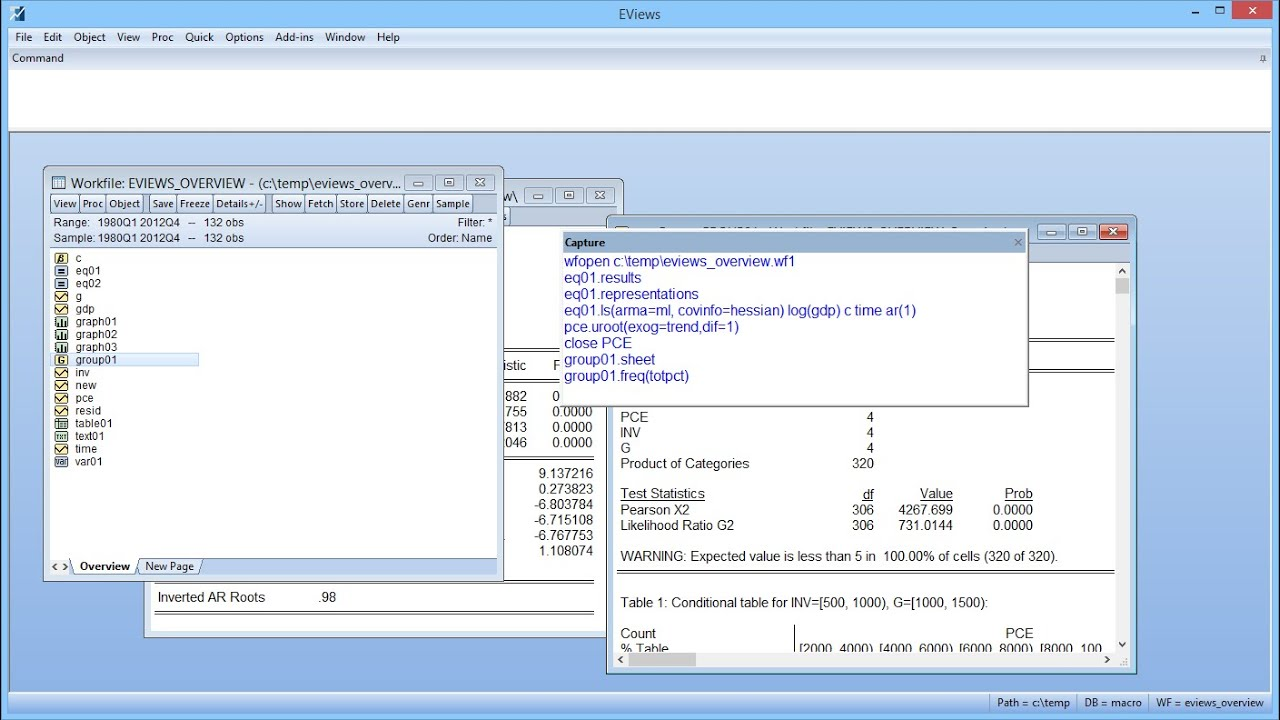This screenshot has width=1280, height=720.
Task: Select the eq02 equation icon
Action: (x=61, y=284)
